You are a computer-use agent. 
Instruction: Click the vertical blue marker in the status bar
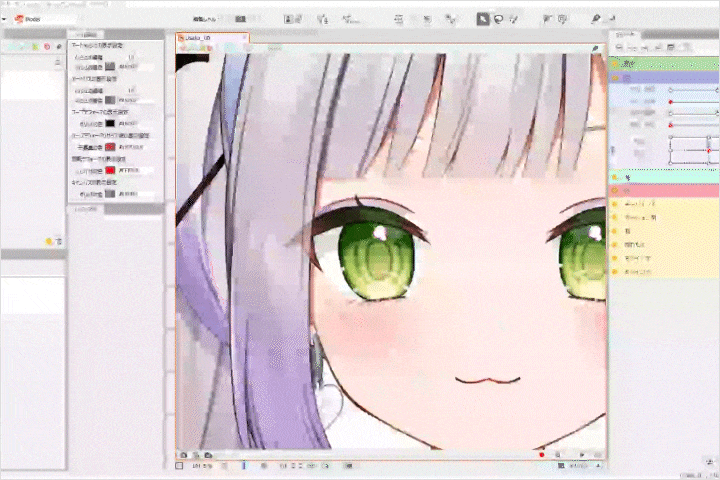(x=244, y=466)
